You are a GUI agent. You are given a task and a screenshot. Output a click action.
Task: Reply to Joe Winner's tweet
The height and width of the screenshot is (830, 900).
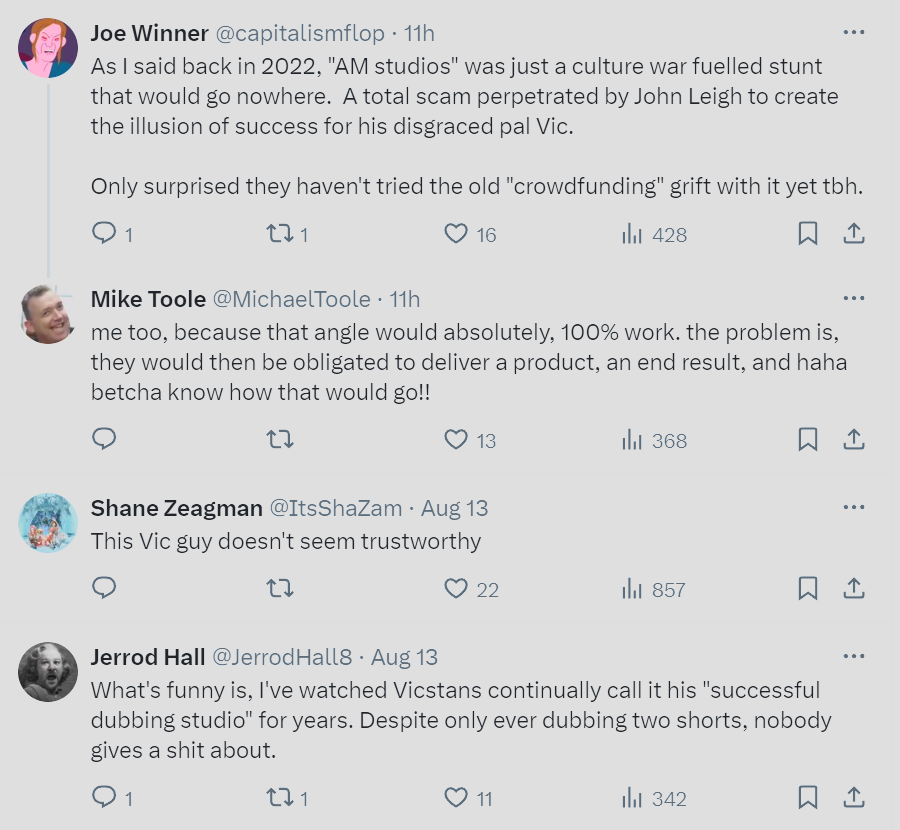pyautogui.click(x=104, y=234)
